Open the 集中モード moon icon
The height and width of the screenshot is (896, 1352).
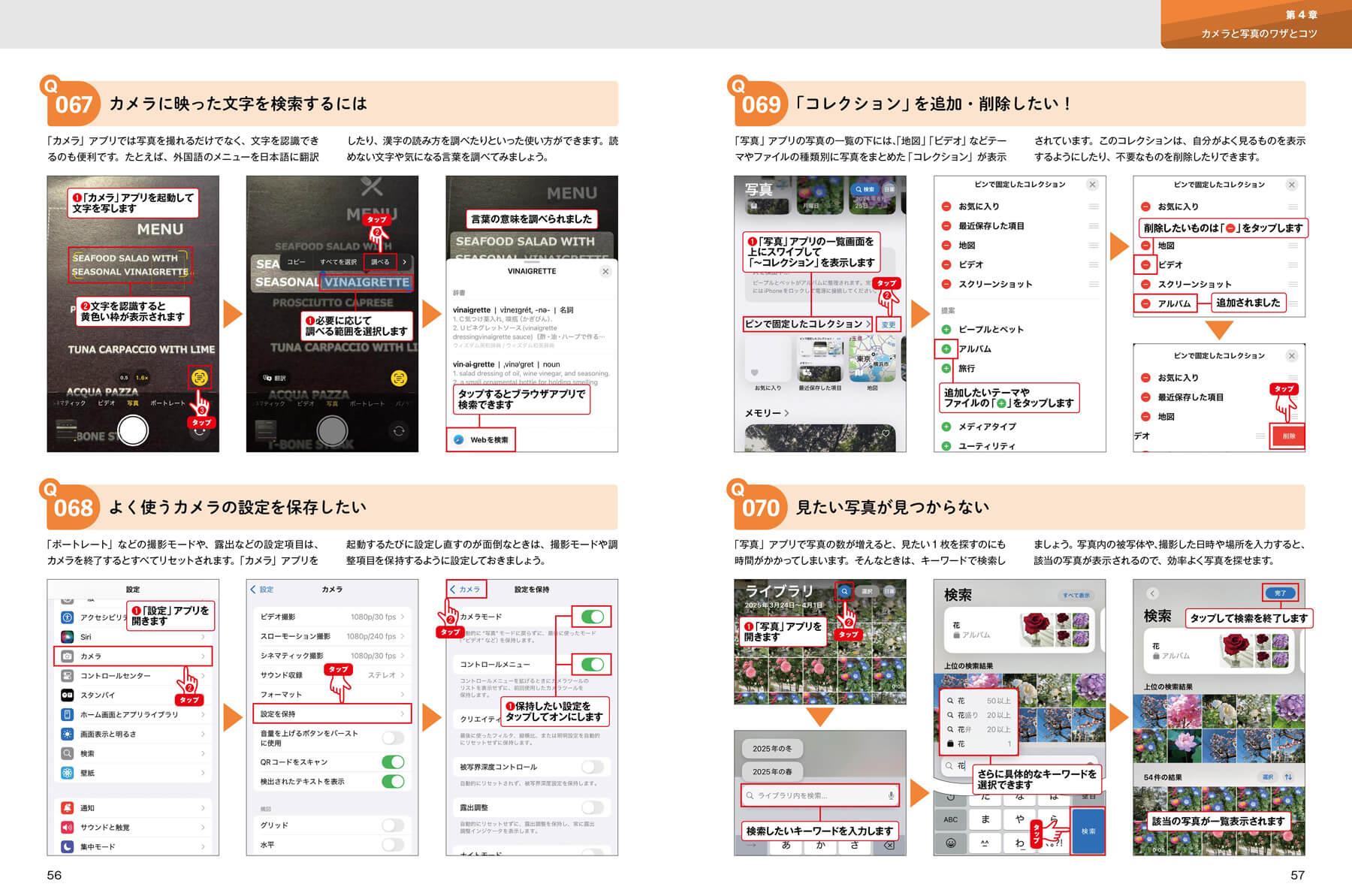pos(68,846)
